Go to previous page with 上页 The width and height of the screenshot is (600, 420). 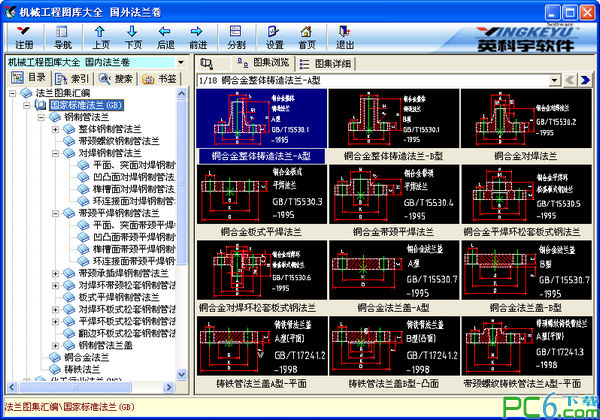(101, 37)
